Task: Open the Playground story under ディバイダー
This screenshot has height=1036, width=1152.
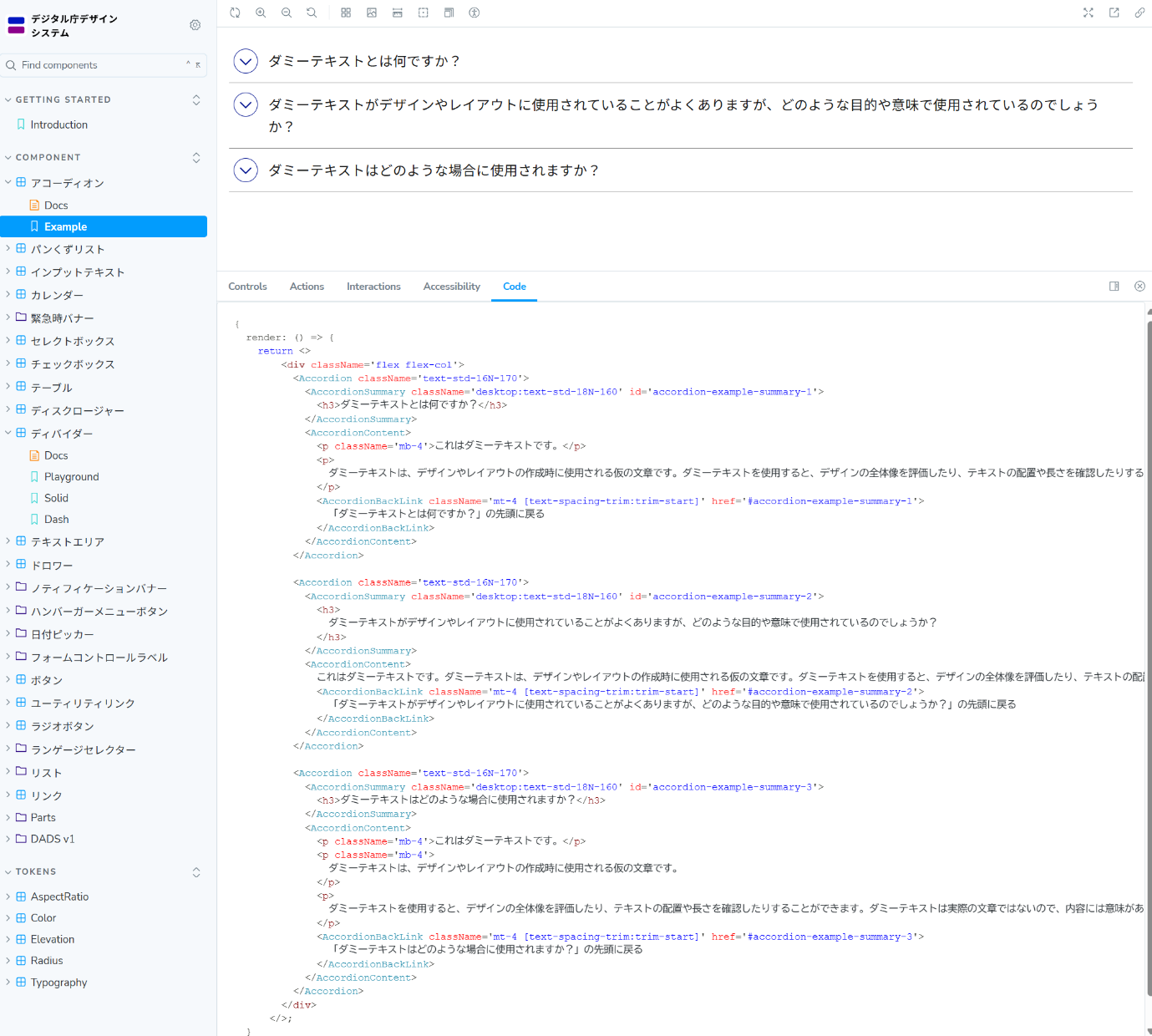Action: click(71, 476)
